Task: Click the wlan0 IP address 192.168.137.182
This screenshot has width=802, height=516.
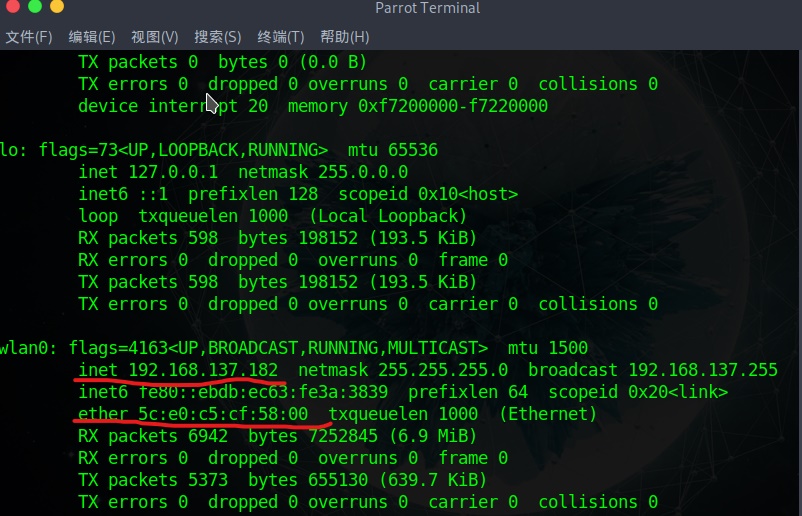Action: (203, 370)
